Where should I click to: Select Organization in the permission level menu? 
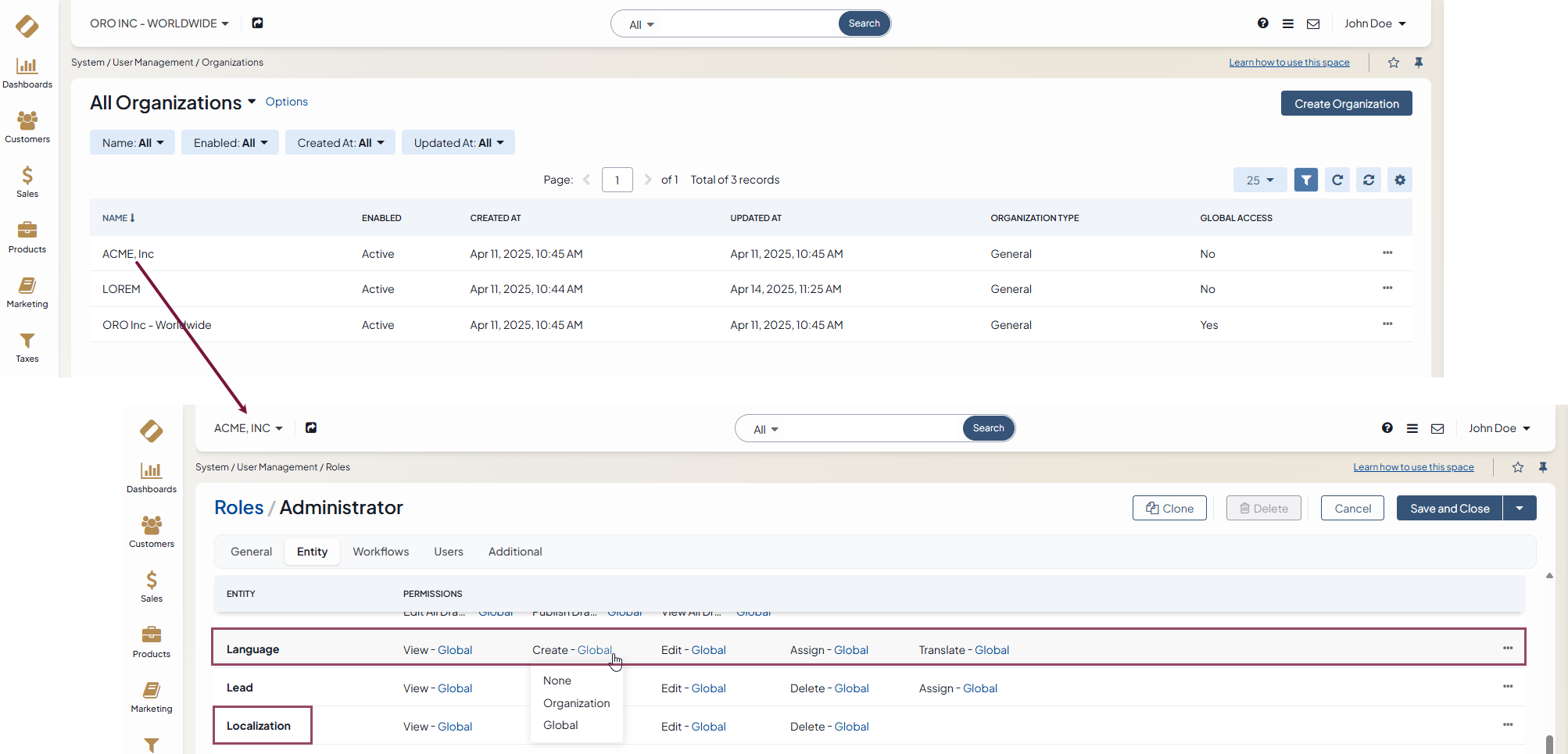tap(576, 703)
